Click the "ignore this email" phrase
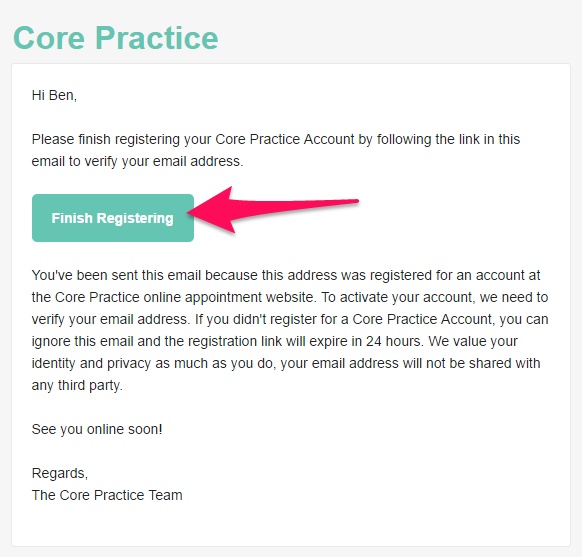The image size is (582, 557). point(82,341)
